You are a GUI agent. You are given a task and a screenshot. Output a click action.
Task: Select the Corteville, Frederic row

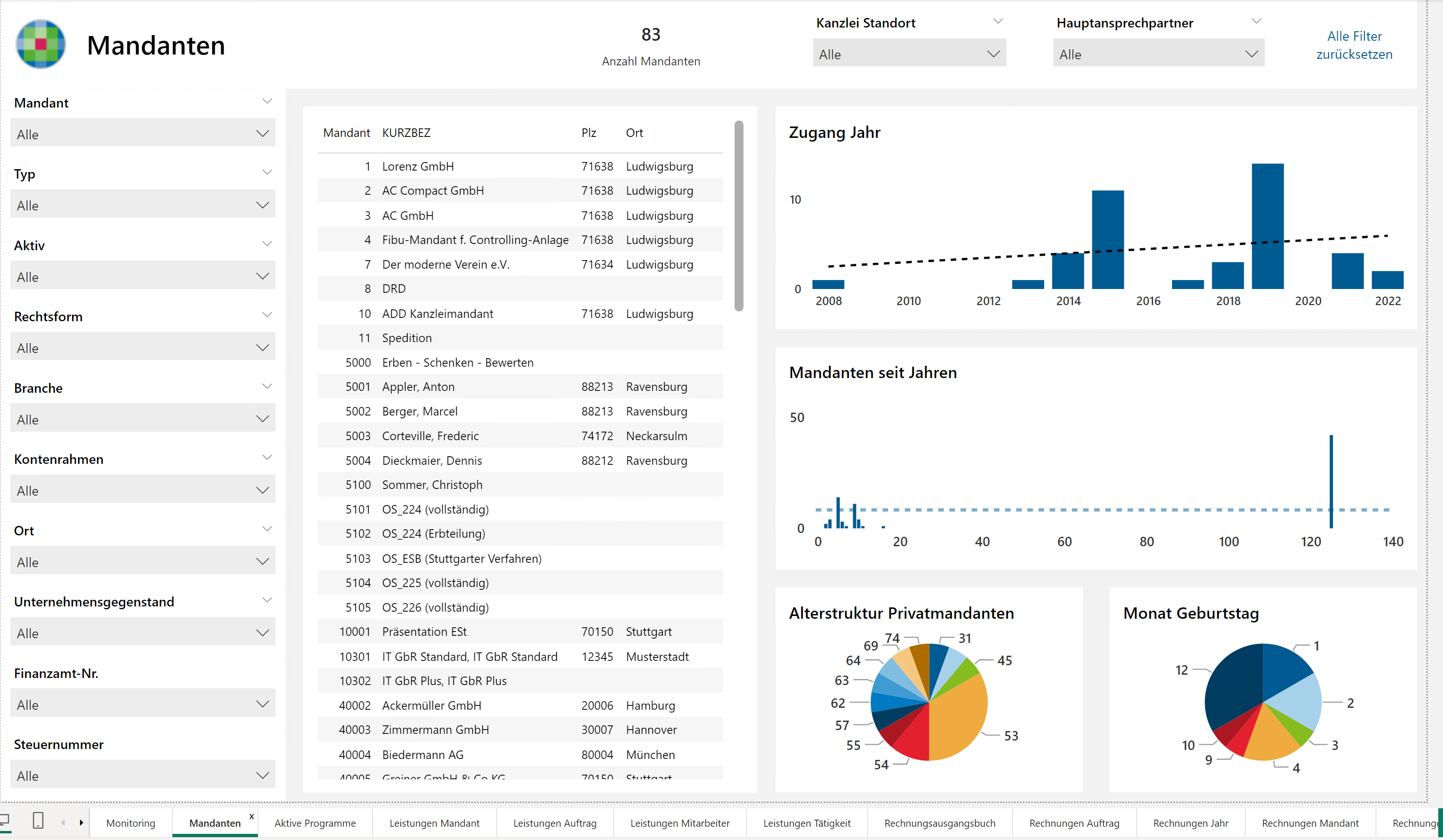pyautogui.click(x=520, y=436)
